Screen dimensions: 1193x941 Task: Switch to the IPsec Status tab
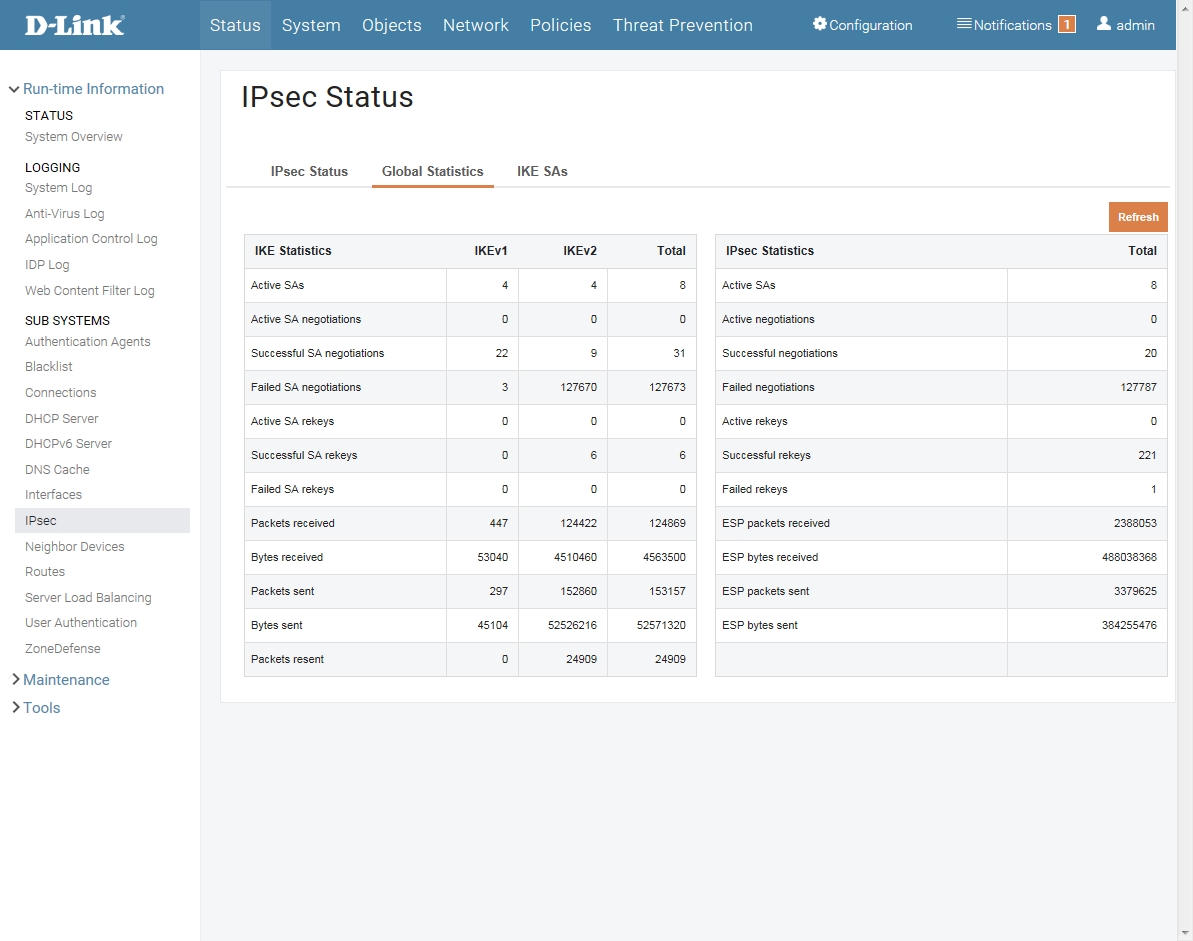tap(309, 171)
